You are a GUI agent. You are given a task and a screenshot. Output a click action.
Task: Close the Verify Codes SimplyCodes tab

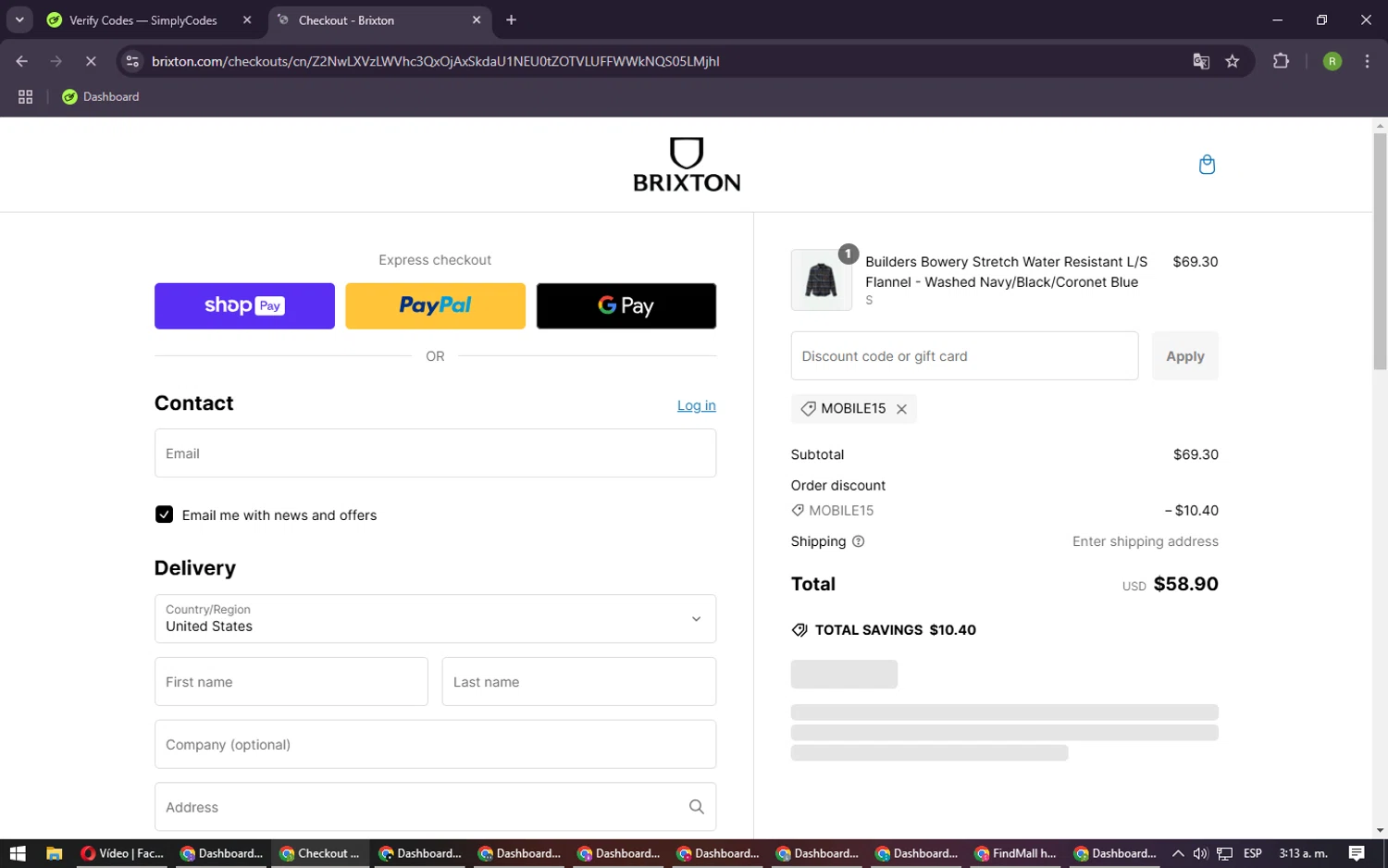[x=247, y=19]
